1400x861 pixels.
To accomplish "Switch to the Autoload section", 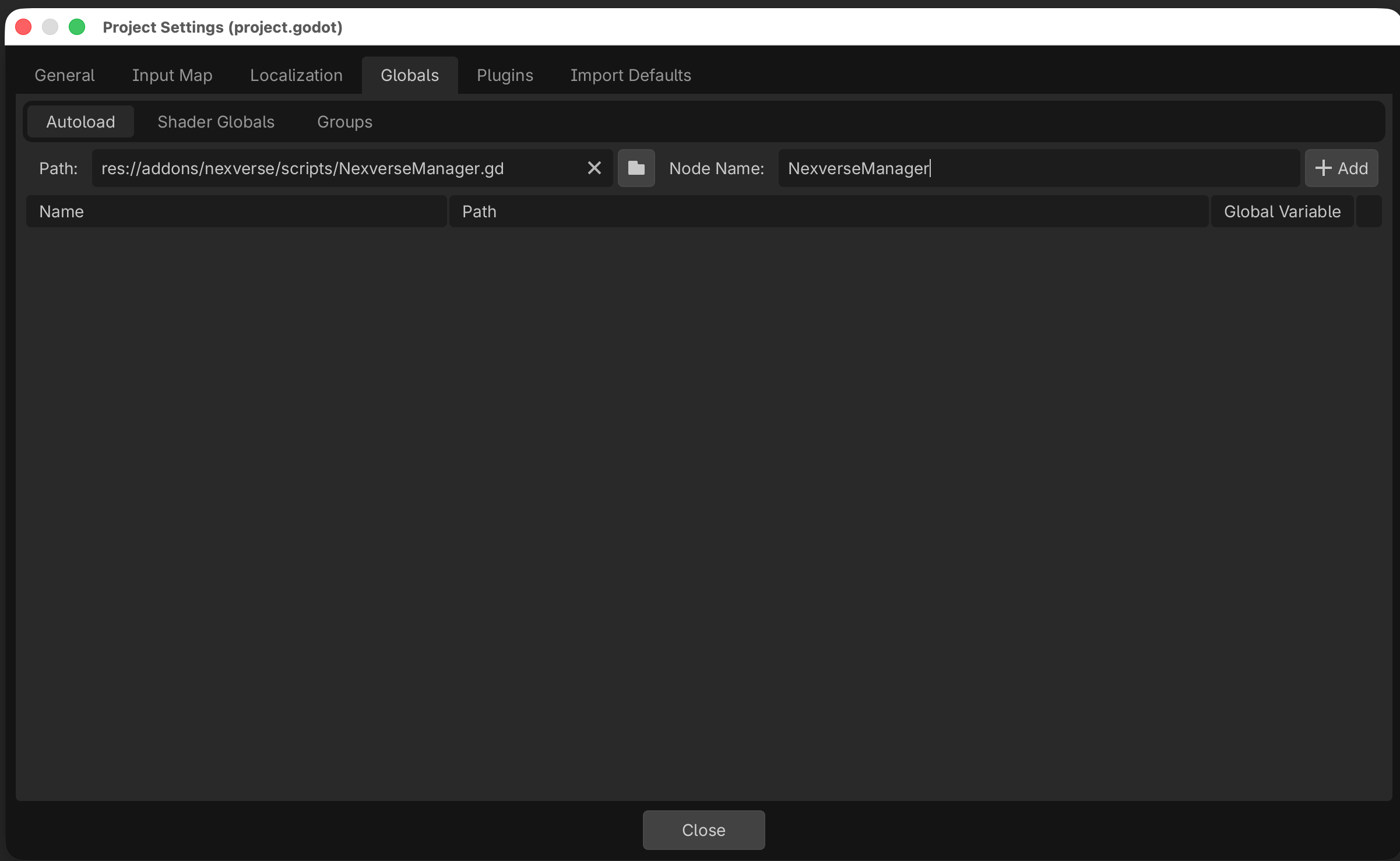I will [80, 121].
